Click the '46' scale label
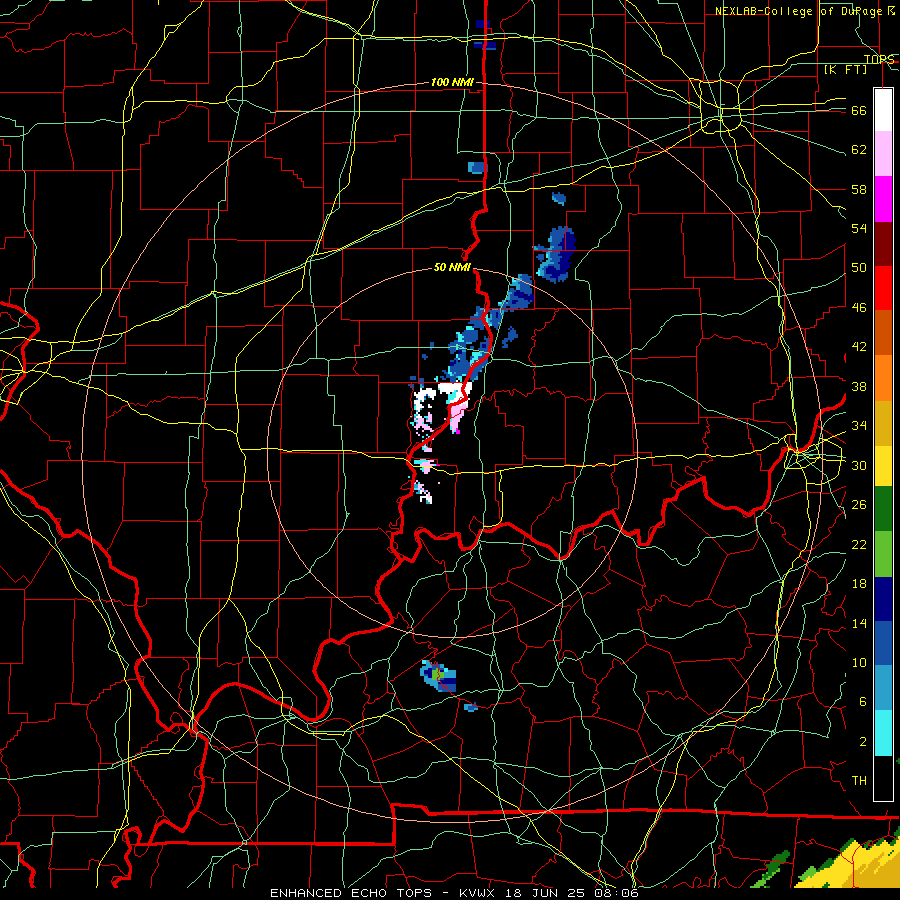This screenshot has width=900, height=900. tap(859, 307)
